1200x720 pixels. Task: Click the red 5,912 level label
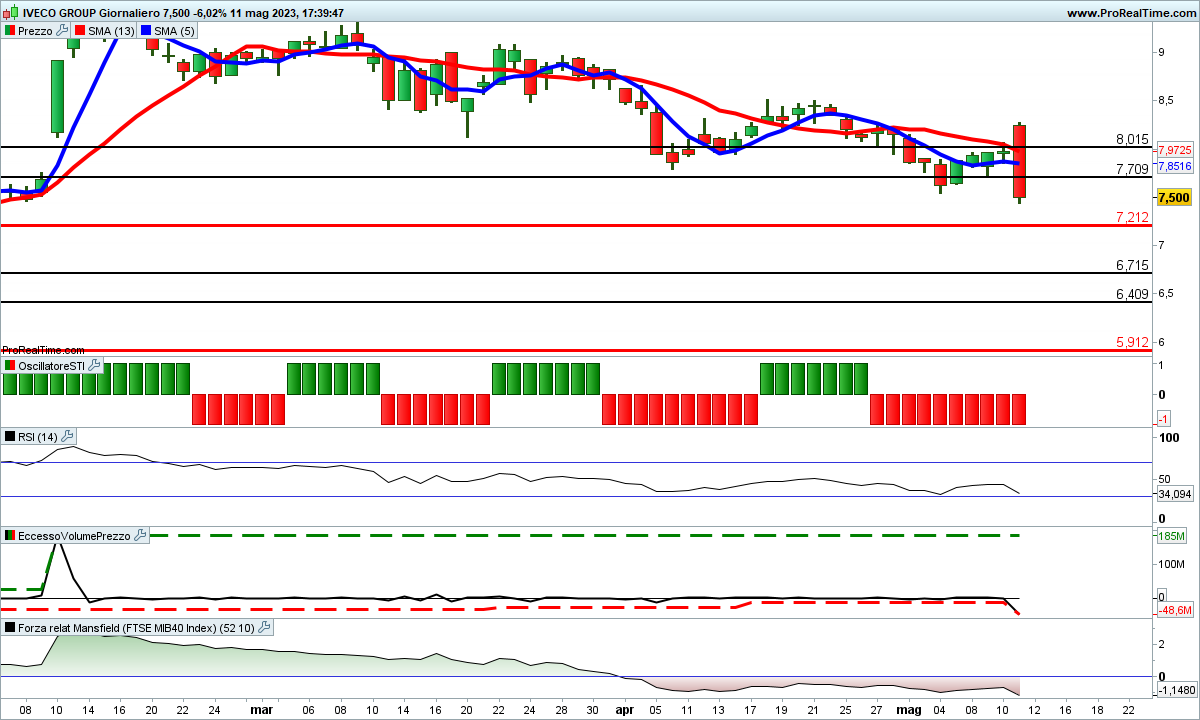point(1132,342)
